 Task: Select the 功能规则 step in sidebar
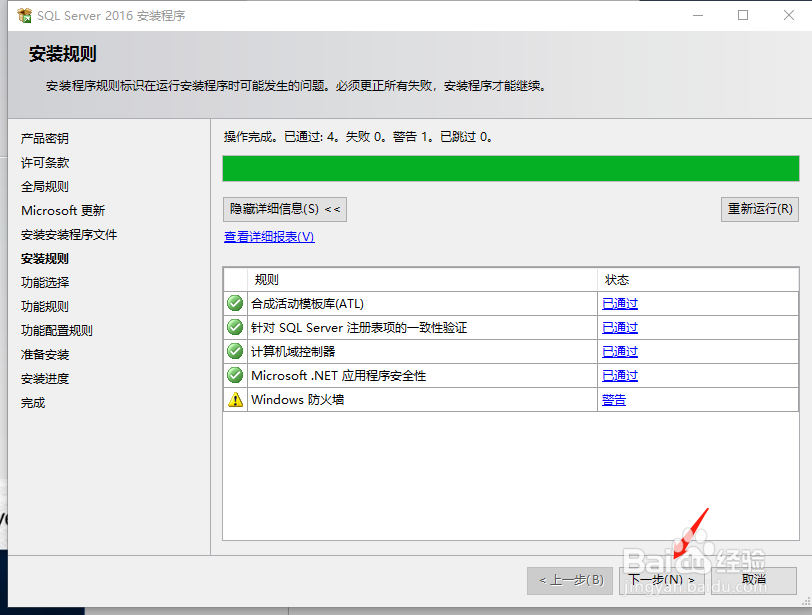point(45,306)
